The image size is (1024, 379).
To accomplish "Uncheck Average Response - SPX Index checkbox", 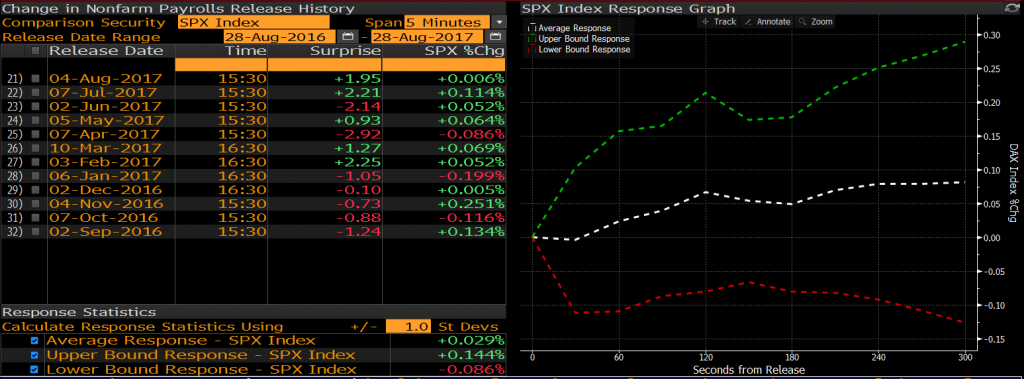I will click(x=35, y=341).
